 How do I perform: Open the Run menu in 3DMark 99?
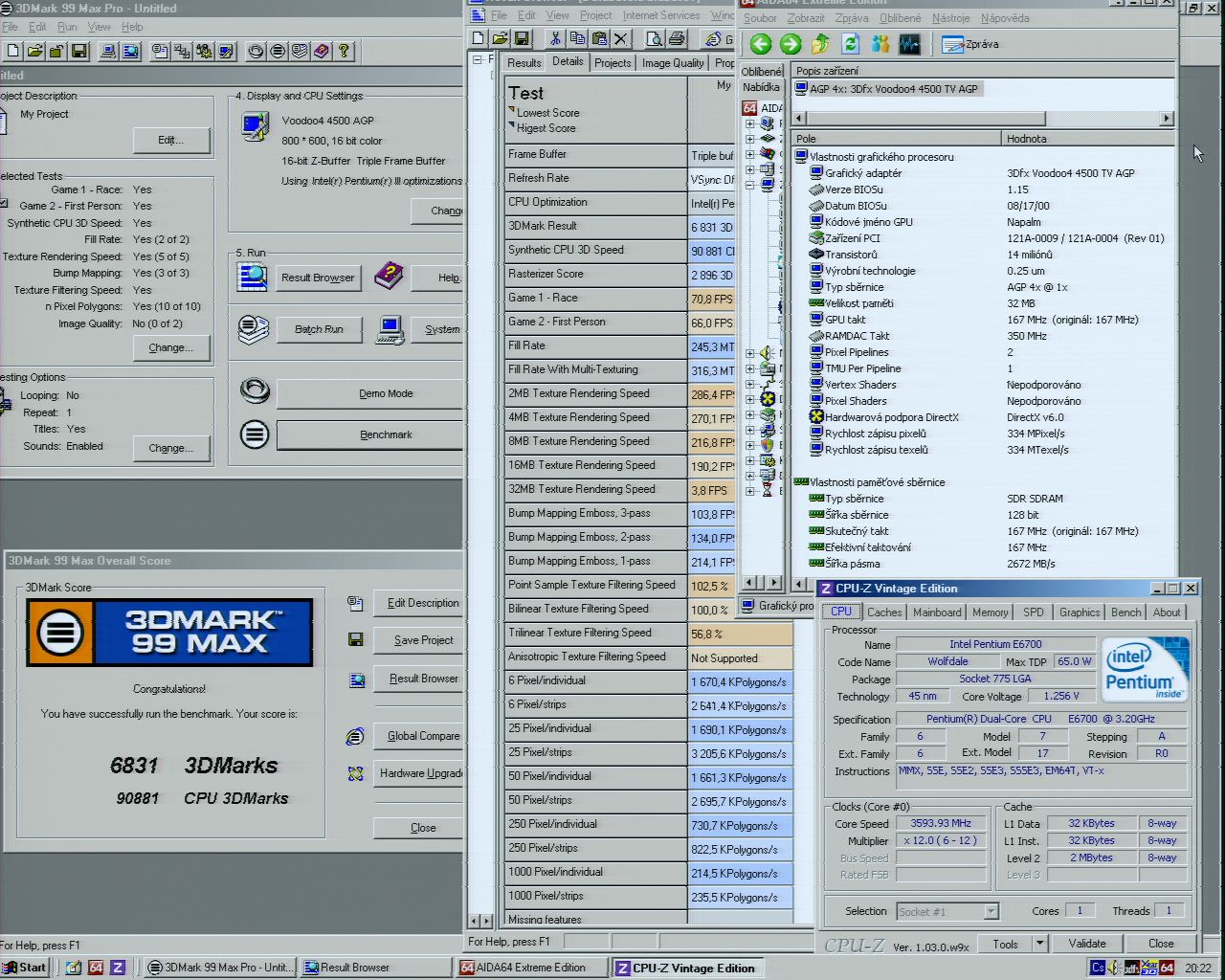pos(67,27)
